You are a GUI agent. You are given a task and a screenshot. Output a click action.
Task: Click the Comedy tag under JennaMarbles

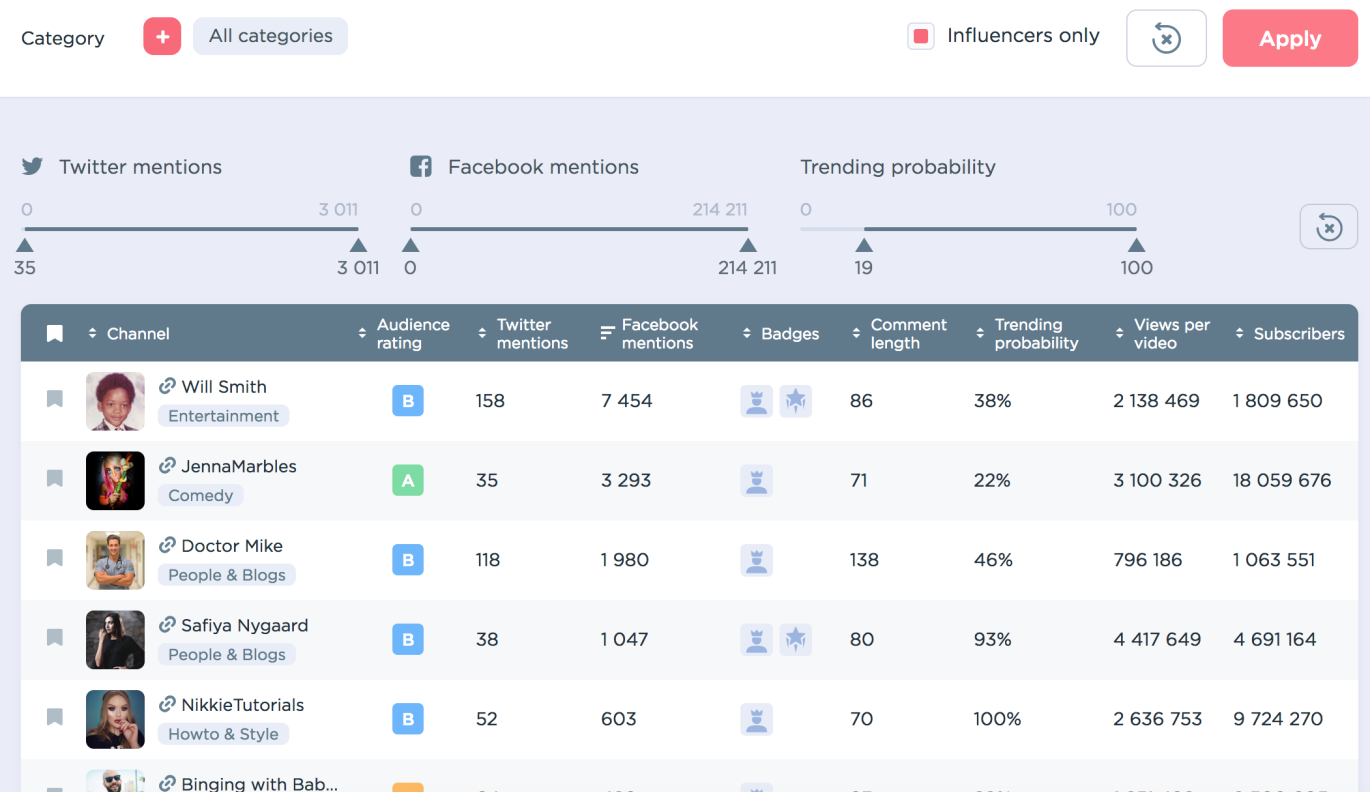pos(200,495)
